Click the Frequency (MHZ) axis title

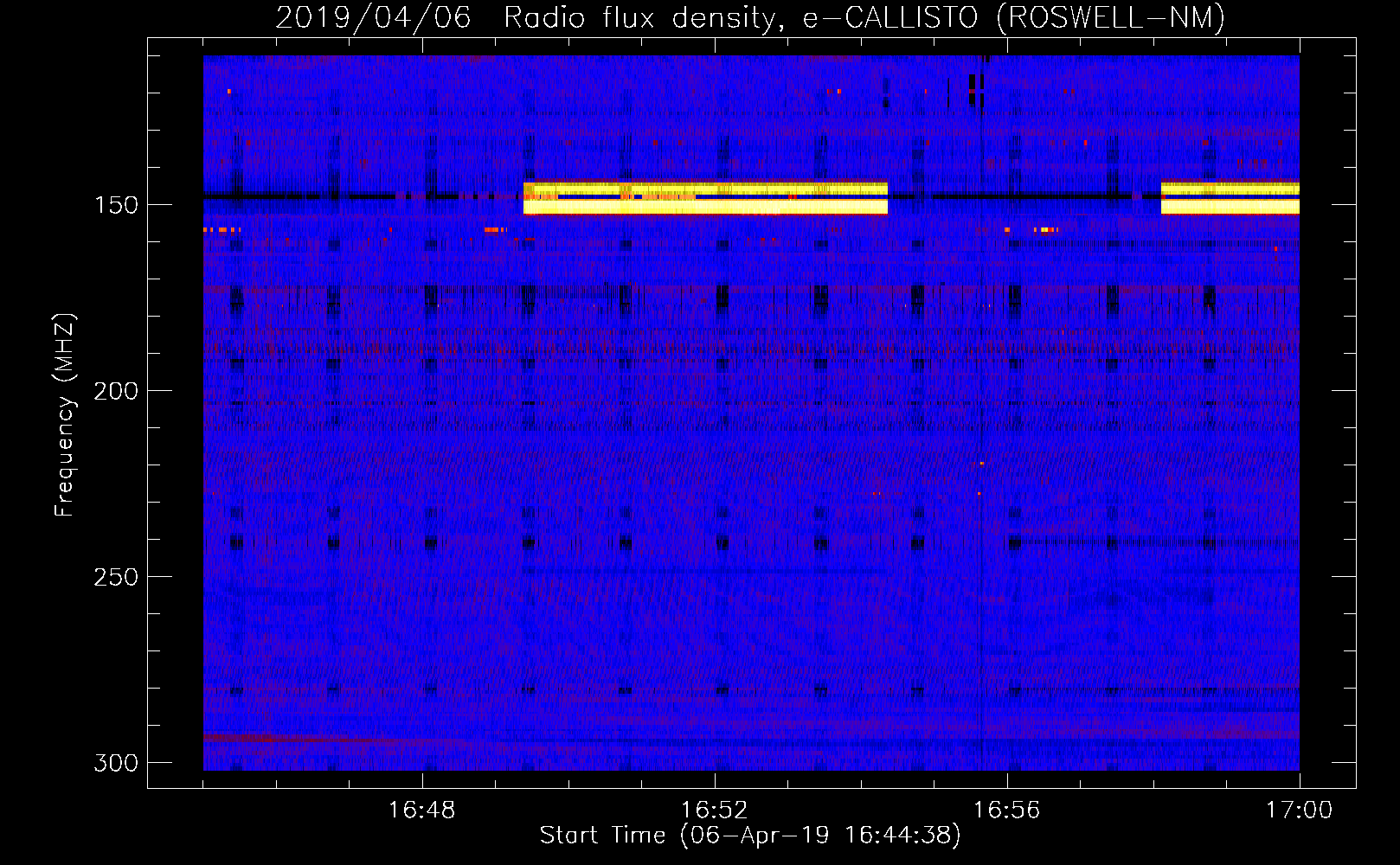65,415
